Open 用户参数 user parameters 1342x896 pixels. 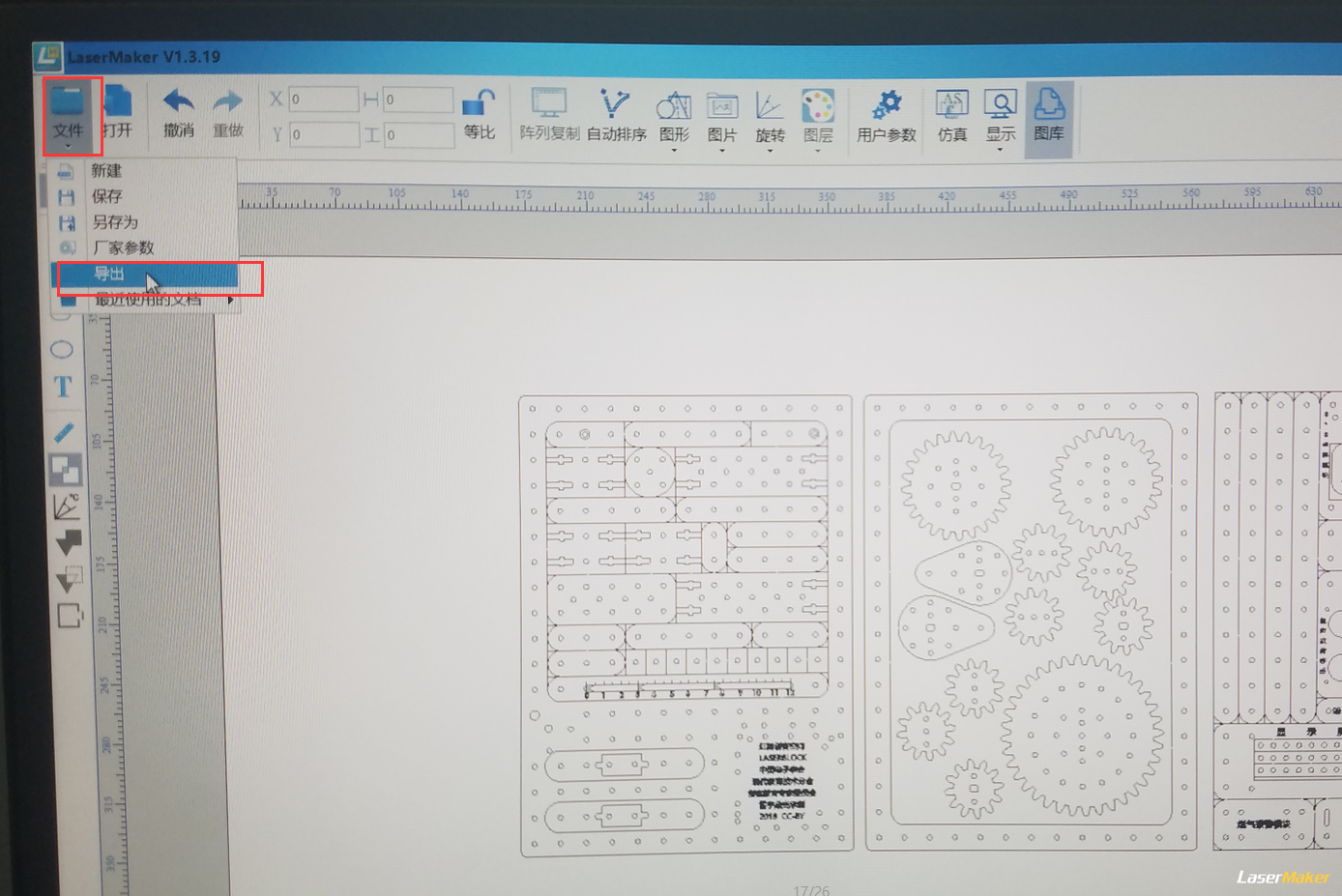click(x=886, y=117)
